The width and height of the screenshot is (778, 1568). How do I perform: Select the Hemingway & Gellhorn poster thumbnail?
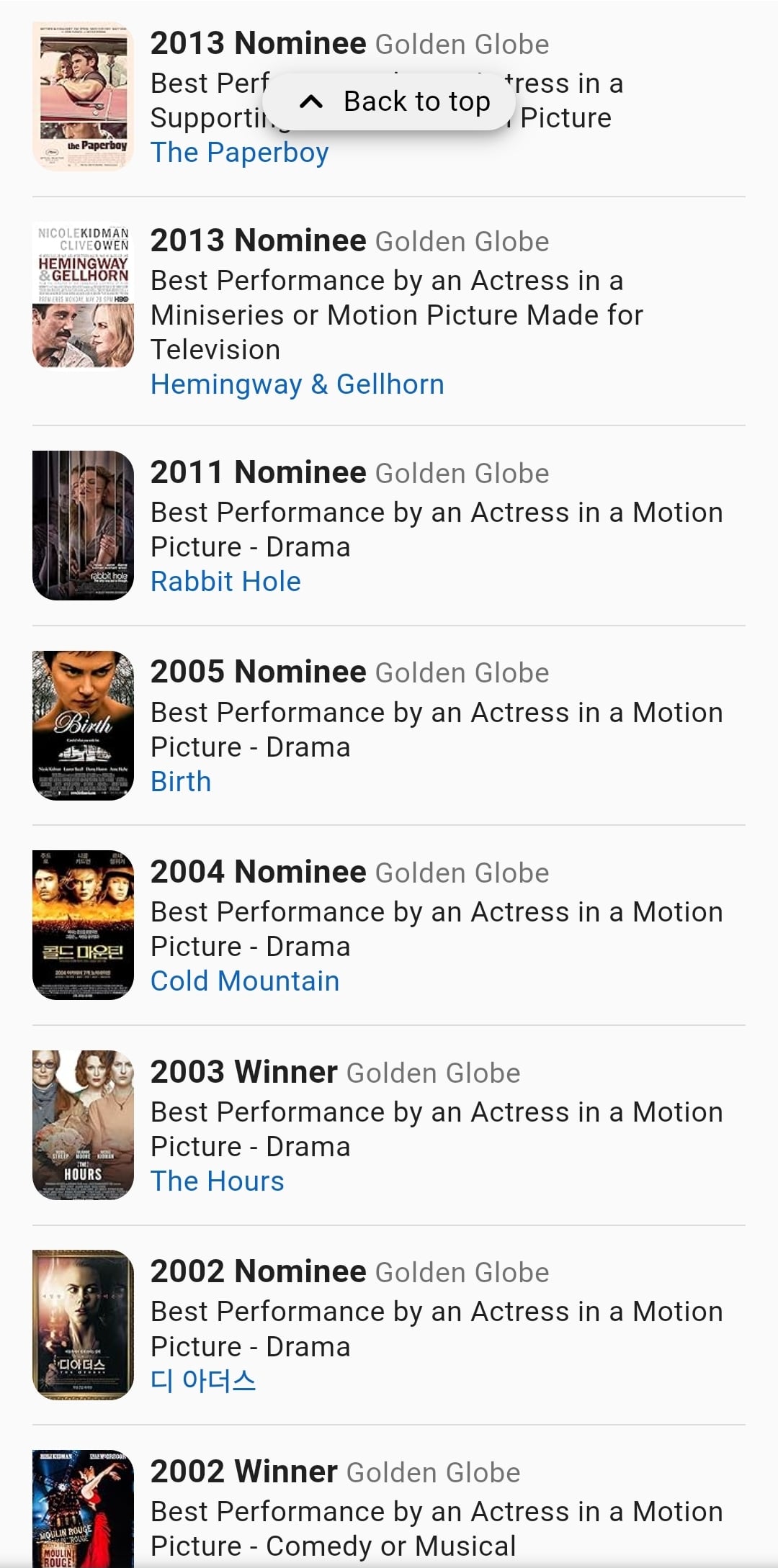pyautogui.click(x=84, y=294)
